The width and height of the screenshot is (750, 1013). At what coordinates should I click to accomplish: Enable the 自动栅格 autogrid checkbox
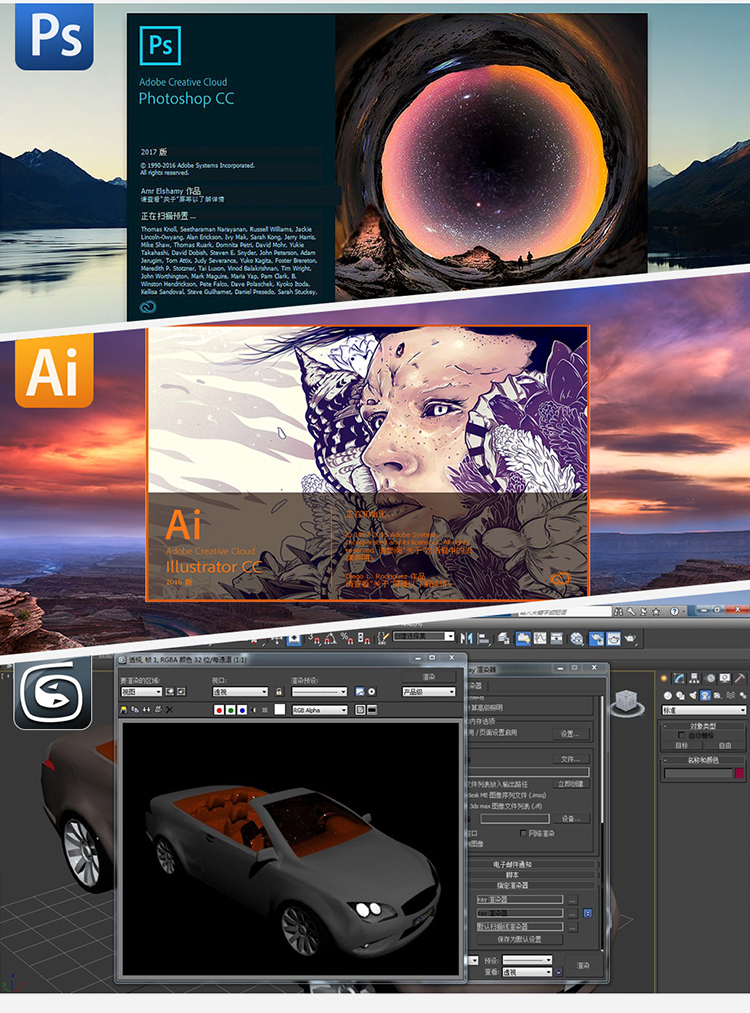[x=681, y=735]
